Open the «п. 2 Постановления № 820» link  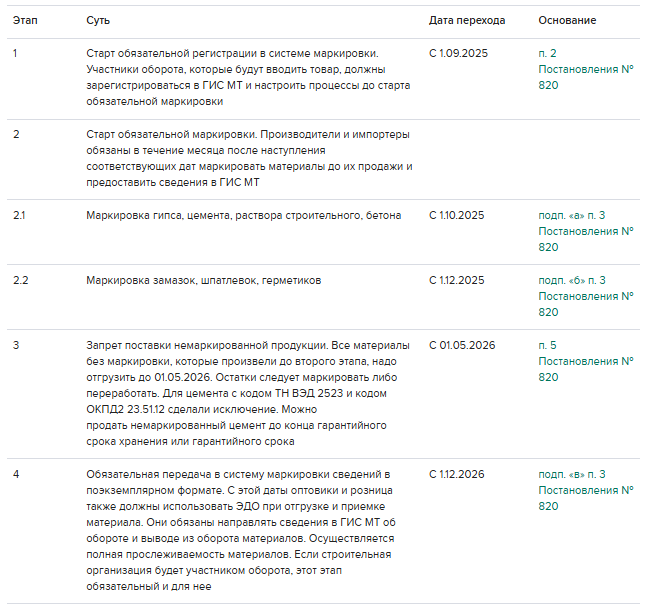click(x=585, y=69)
